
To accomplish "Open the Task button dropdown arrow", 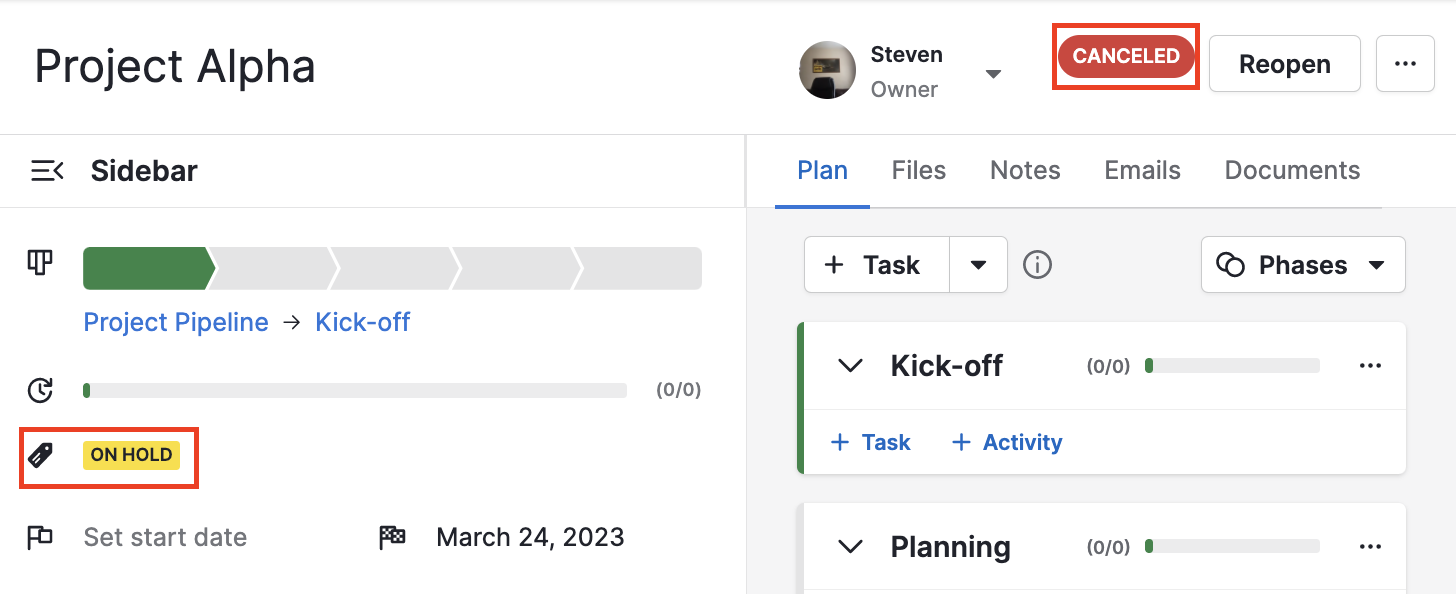I will [978, 264].
